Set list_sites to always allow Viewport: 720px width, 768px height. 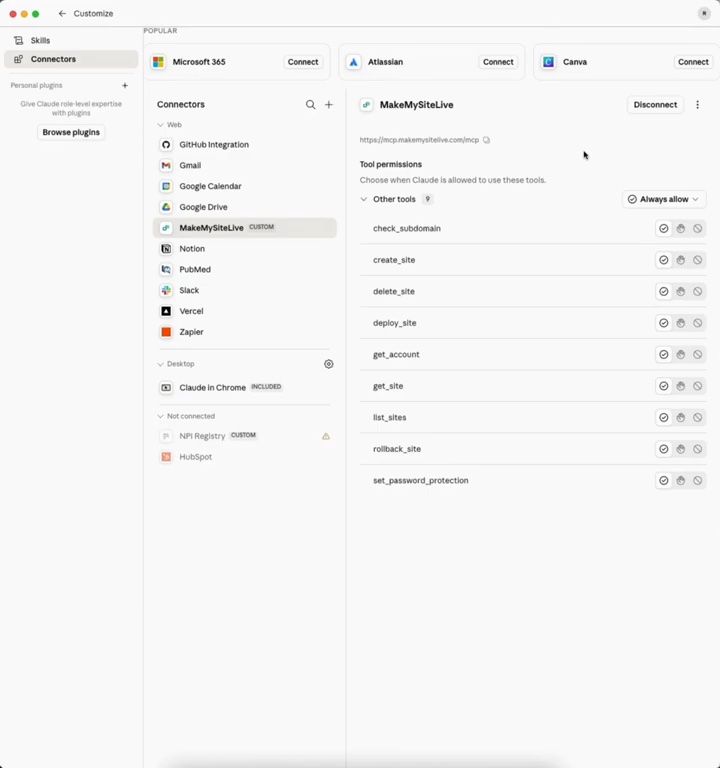[664, 418]
